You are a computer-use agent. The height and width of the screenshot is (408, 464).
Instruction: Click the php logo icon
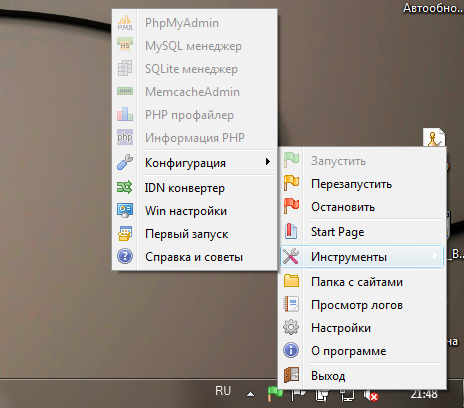point(125,137)
